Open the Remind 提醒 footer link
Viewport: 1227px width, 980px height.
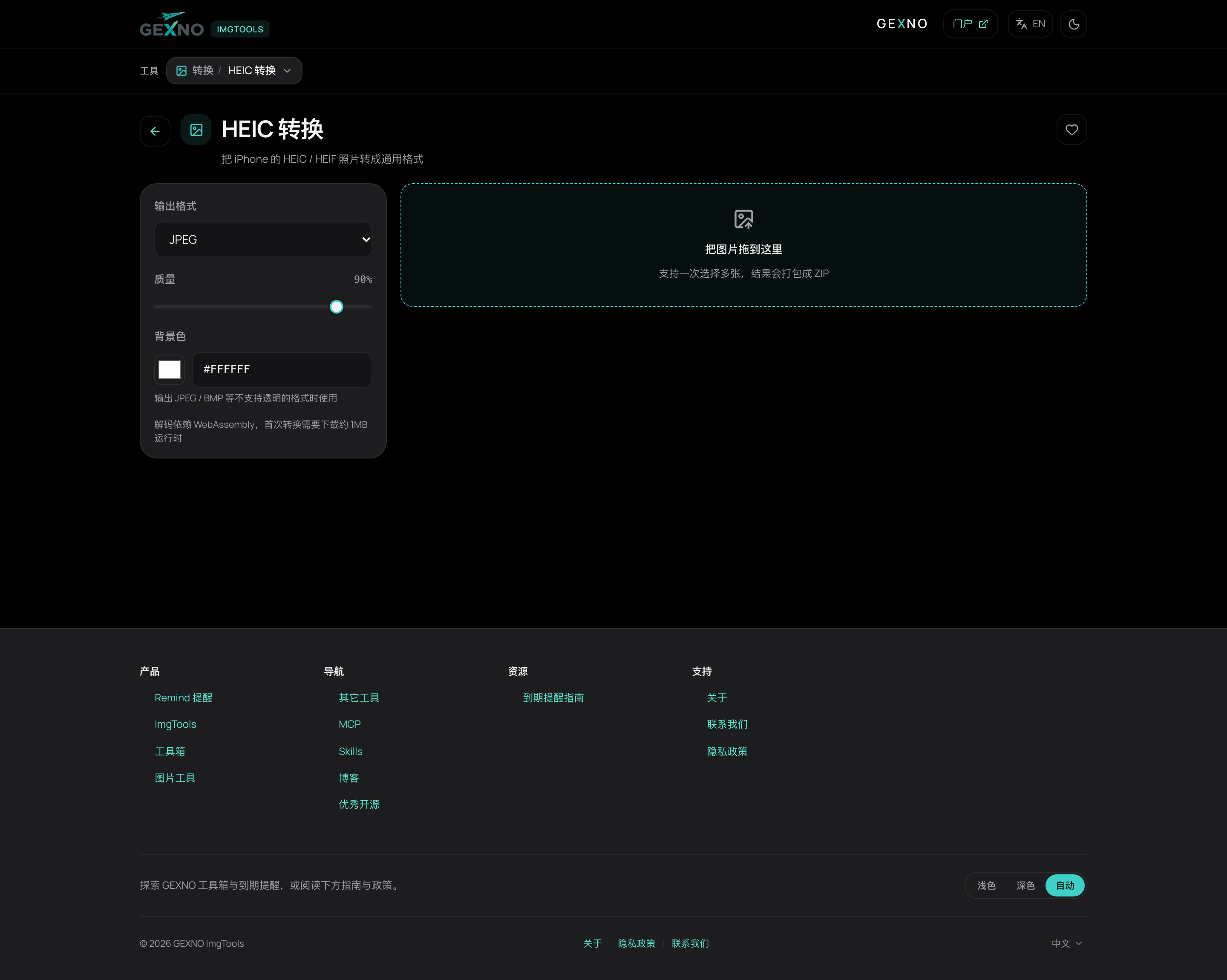click(183, 698)
